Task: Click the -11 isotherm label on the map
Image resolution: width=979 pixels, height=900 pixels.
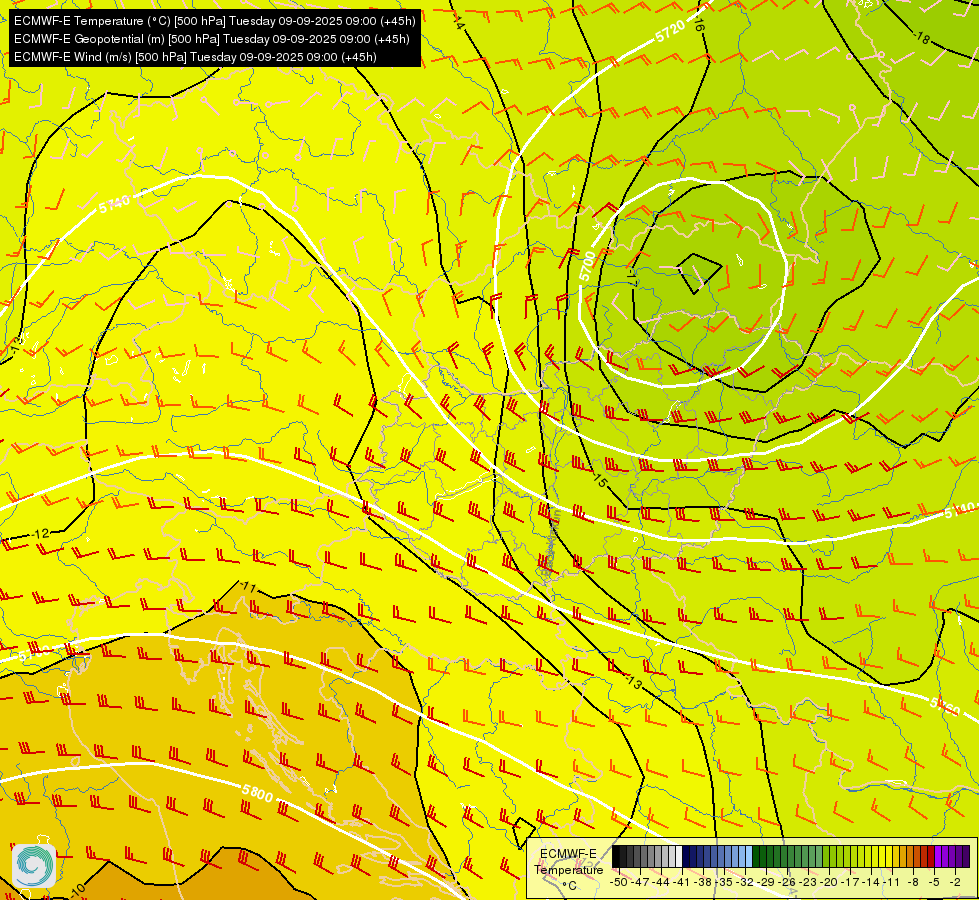Action: [x=248, y=587]
